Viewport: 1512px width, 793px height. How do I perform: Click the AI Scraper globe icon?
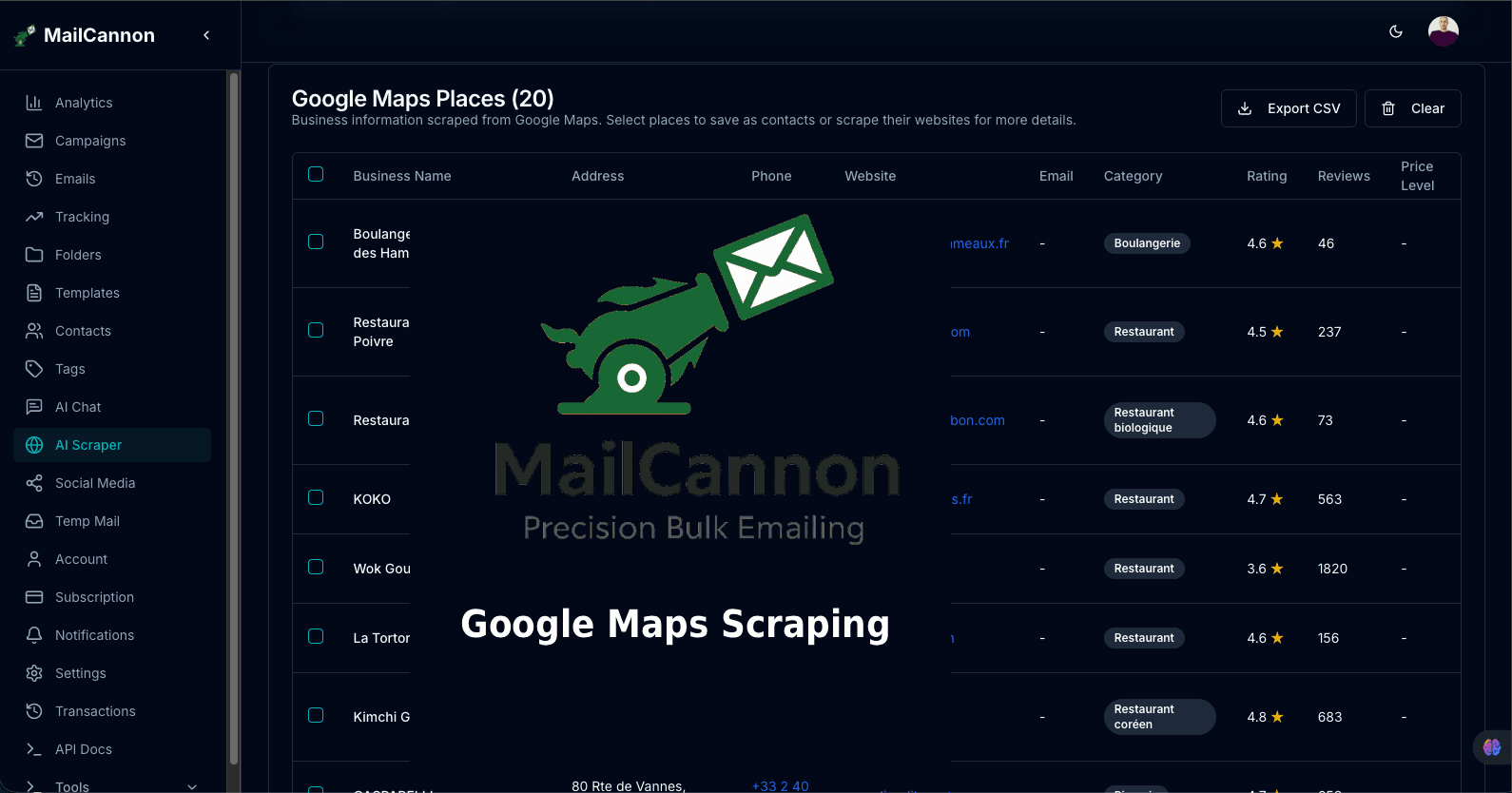pos(34,445)
